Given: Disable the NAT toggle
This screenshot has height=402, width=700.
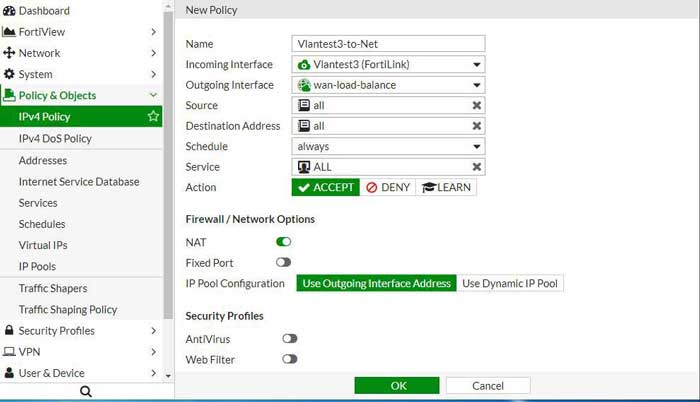Looking at the screenshot, I should (283, 242).
